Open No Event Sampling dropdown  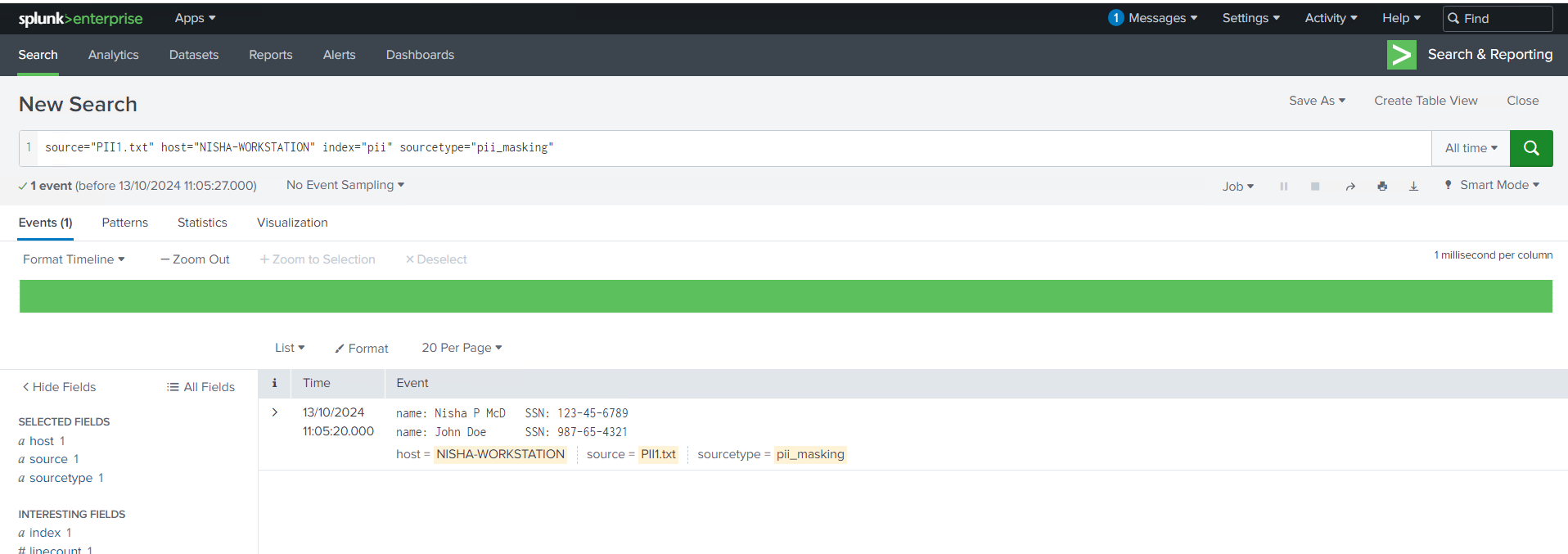345,185
